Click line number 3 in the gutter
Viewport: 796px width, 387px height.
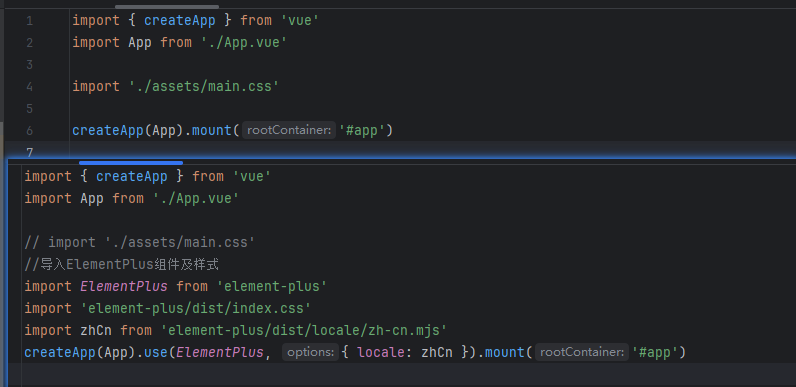[29, 64]
